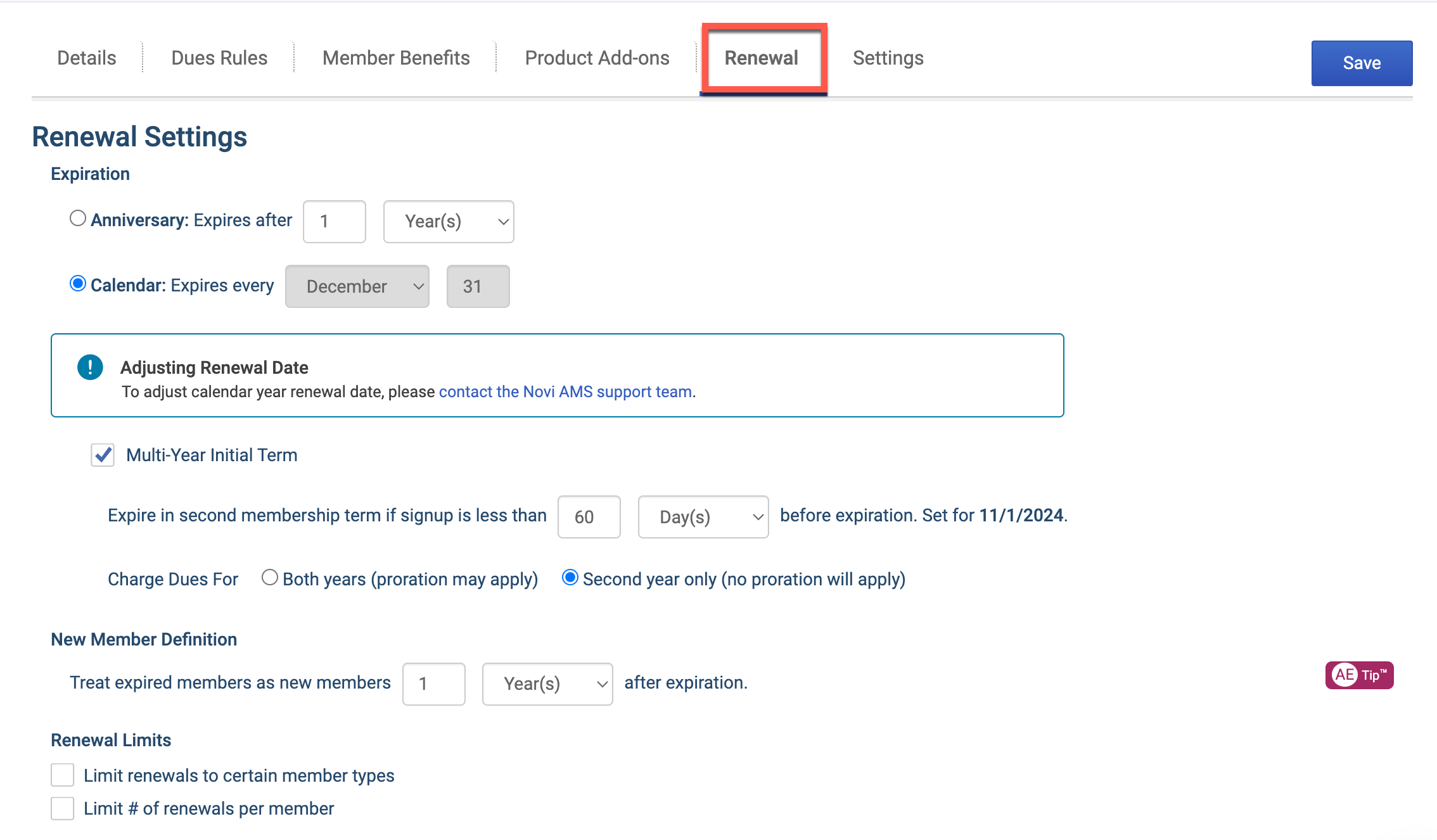Open New Member Definition Year(s) dropdown
Viewport: 1437px width, 840px height.
pos(547,684)
